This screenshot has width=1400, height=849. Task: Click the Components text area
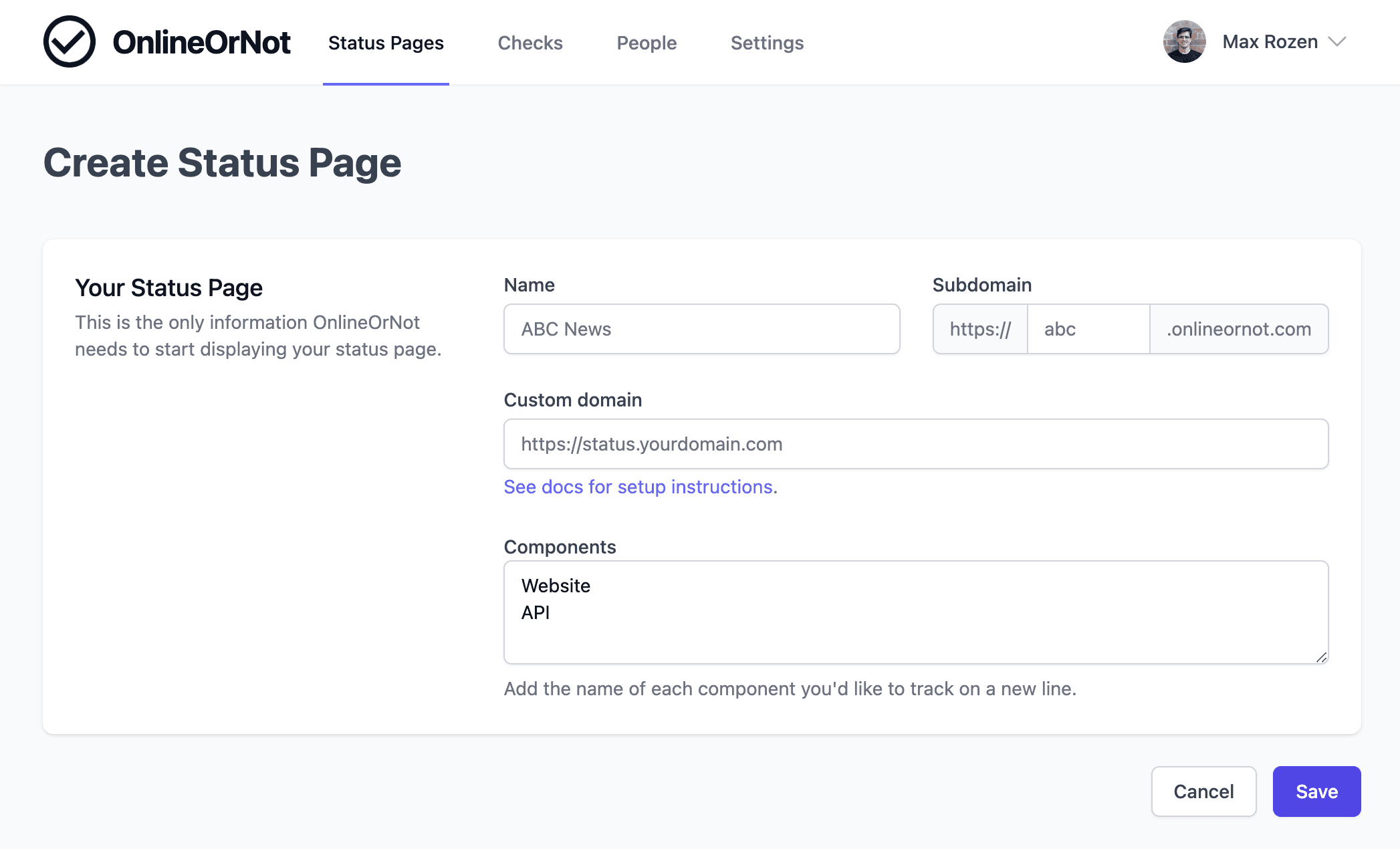point(916,612)
